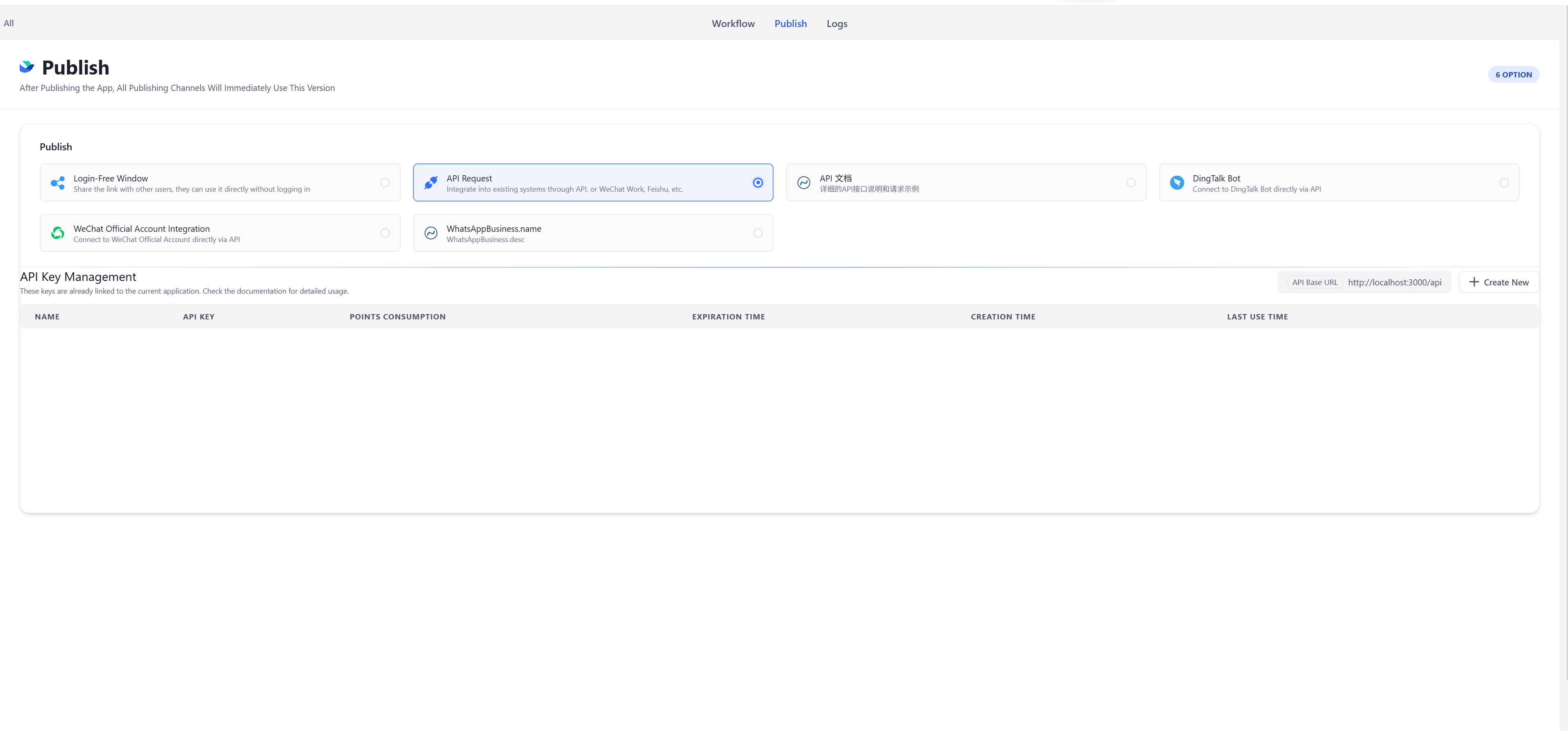The image size is (1568, 731).
Task: Click the WhatsAppBusiness channel icon
Action: (431, 233)
